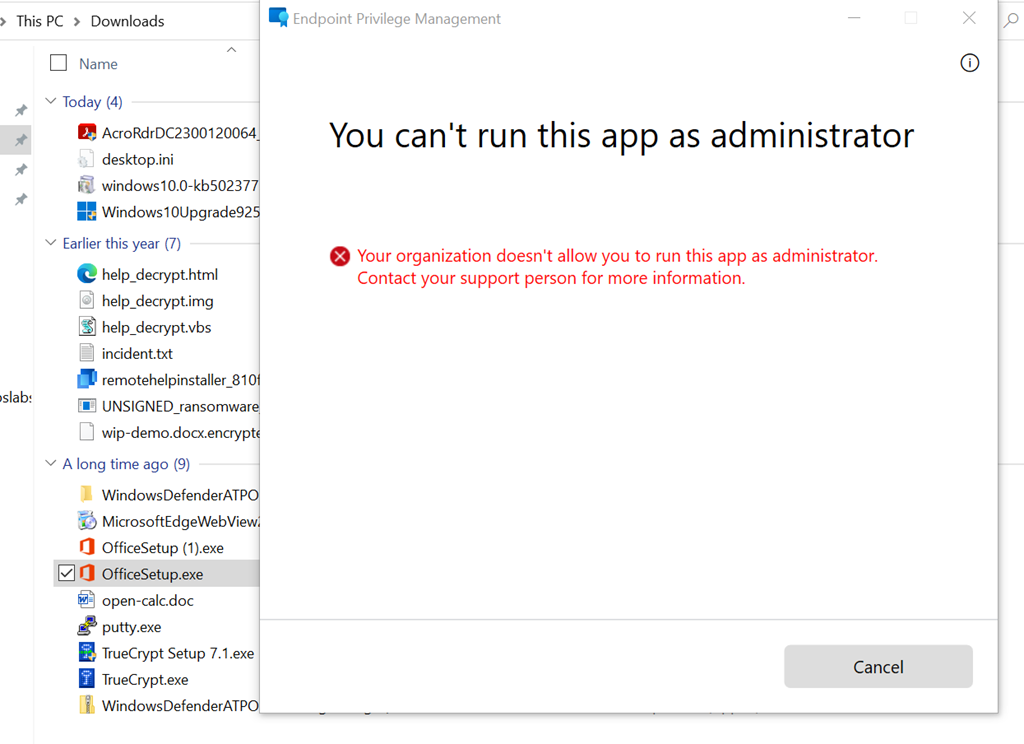Click This PC in the address path
The width and height of the screenshot is (1024, 744).
pos(40,21)
